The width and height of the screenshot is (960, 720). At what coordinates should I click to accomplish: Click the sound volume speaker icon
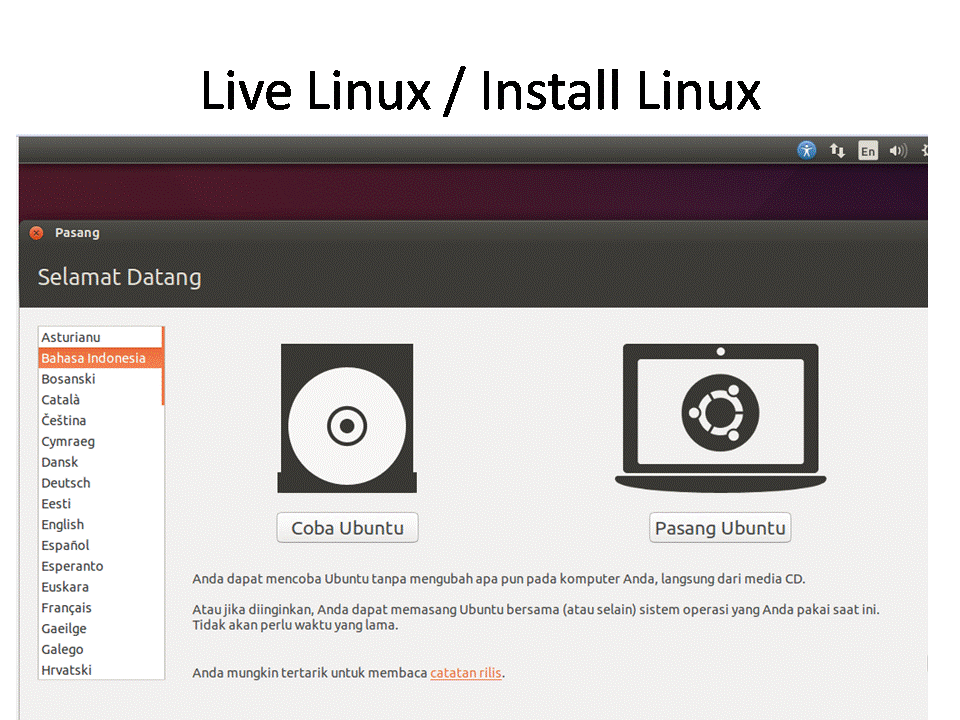[x=898, y=151]
